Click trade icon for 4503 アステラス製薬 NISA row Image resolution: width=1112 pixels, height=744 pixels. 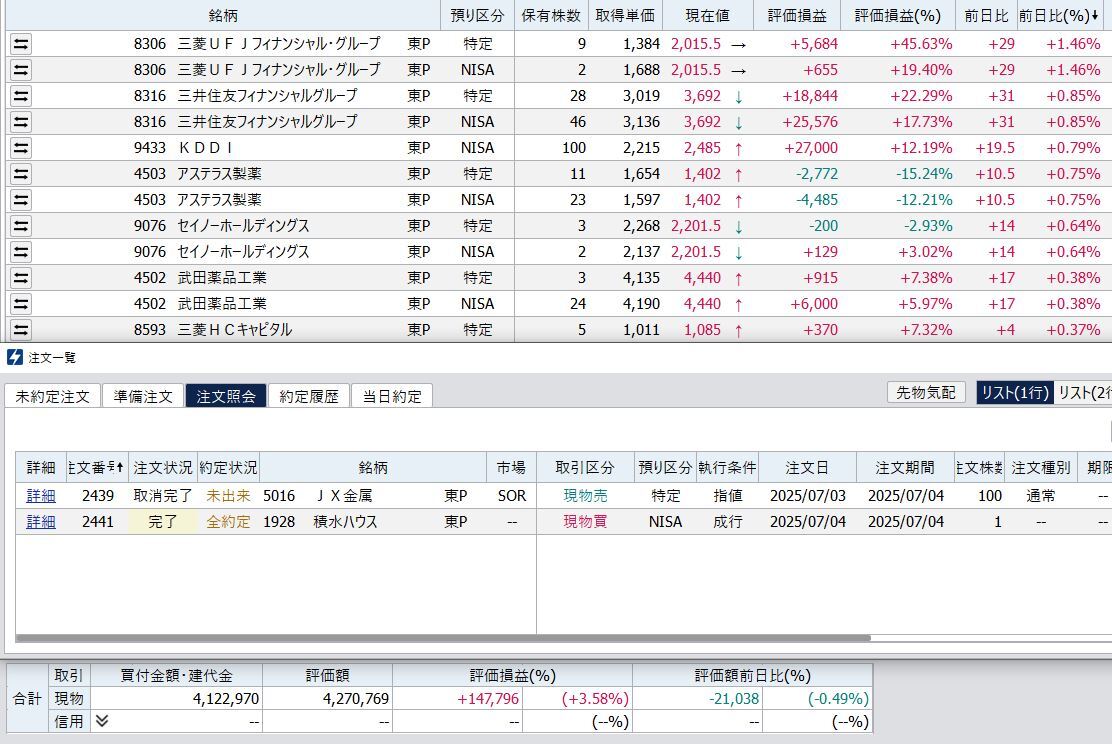click(x=21, y=200)
